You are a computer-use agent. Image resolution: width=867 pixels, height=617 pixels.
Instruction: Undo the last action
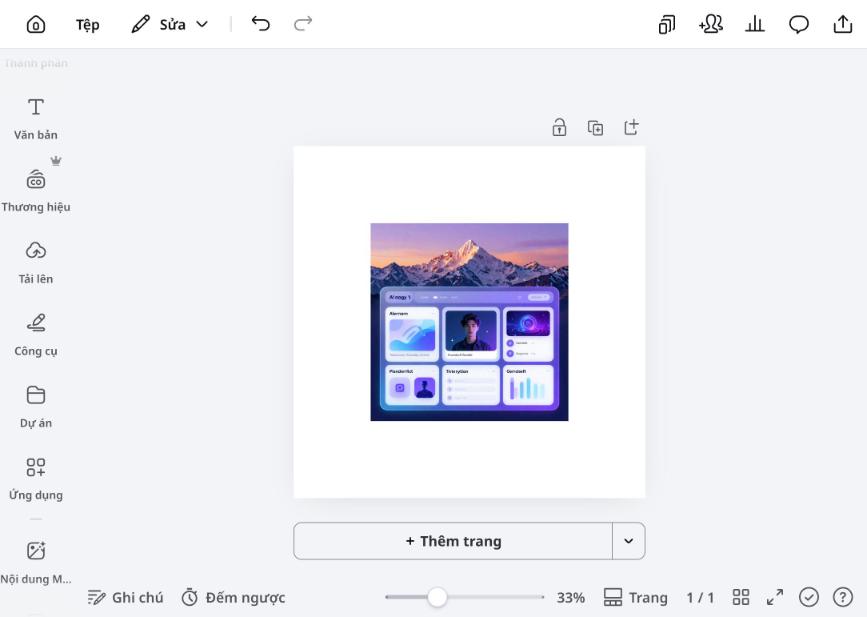261,25
